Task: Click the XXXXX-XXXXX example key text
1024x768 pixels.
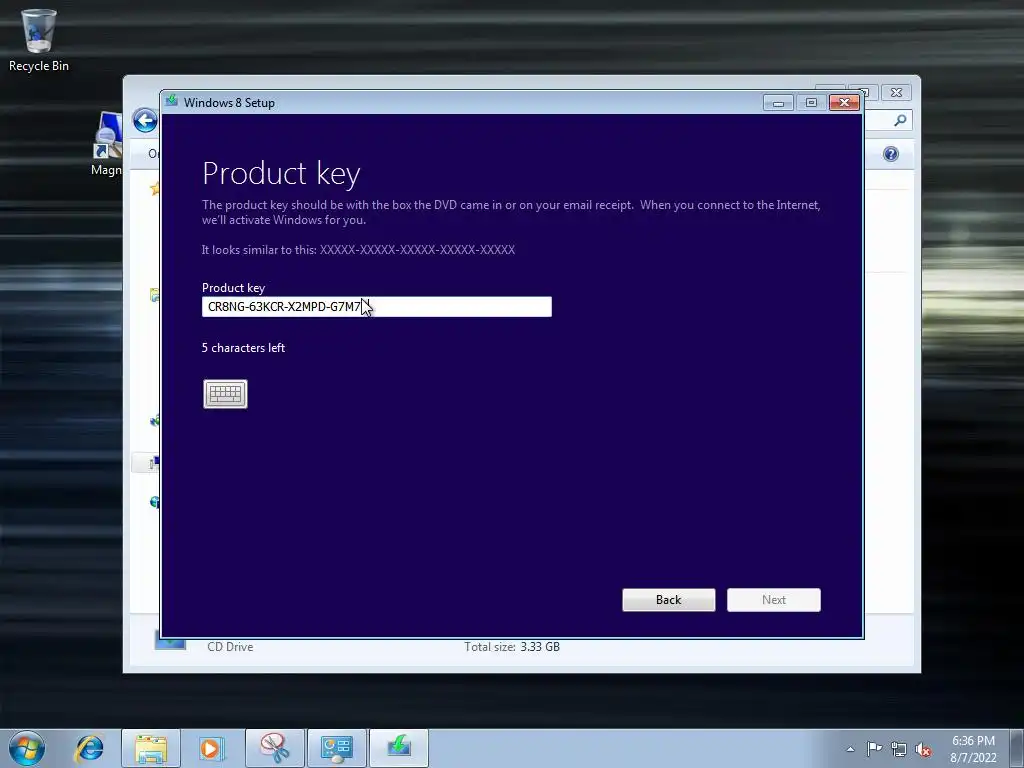Action: tap(417, 249)
